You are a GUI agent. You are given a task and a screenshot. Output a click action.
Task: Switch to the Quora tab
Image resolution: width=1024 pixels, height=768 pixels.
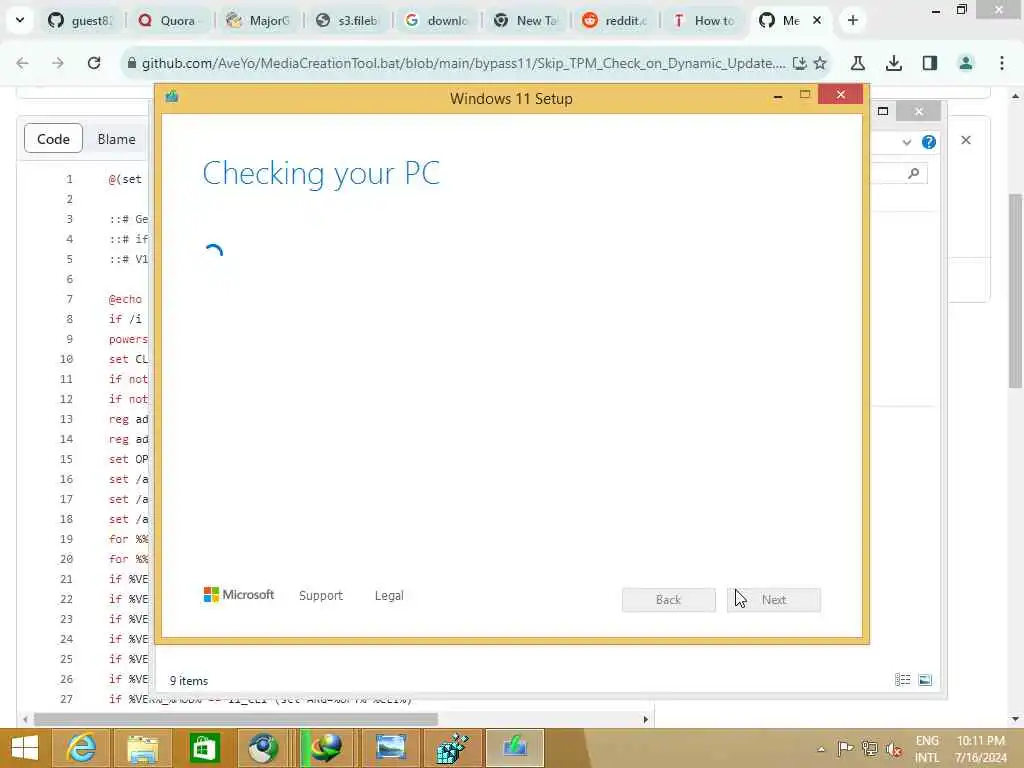[168, 20]
